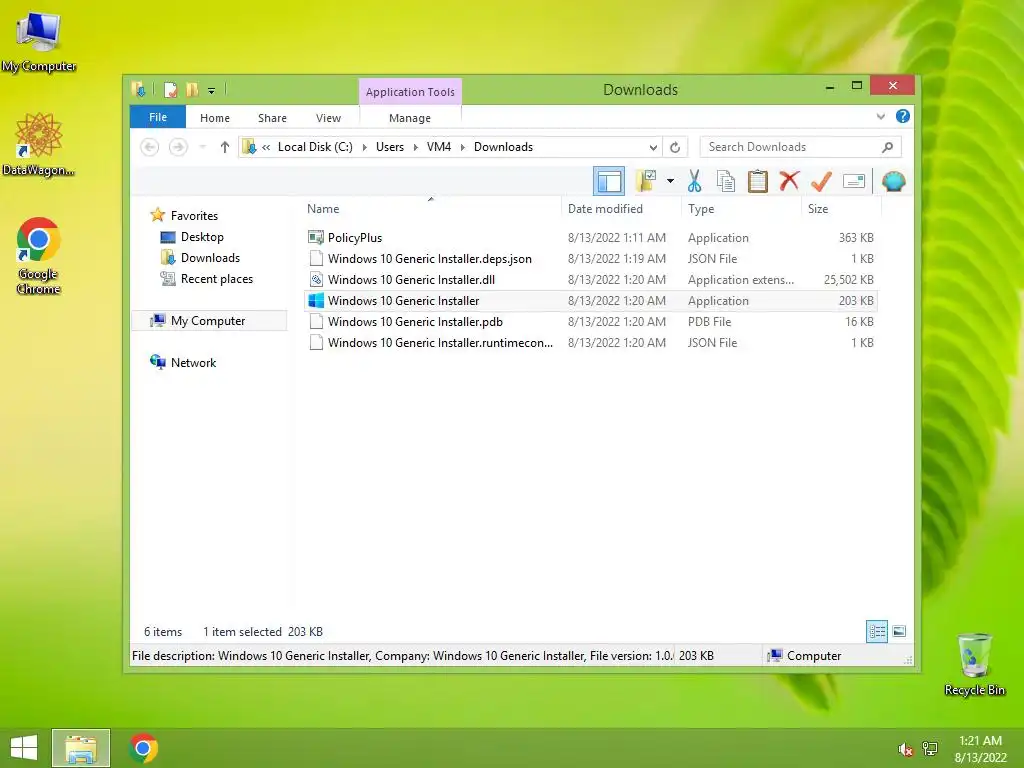Viewport: 1024px width, 768px height.
Task: Cut the selection with scissors icon
Action: coord(694,181)
